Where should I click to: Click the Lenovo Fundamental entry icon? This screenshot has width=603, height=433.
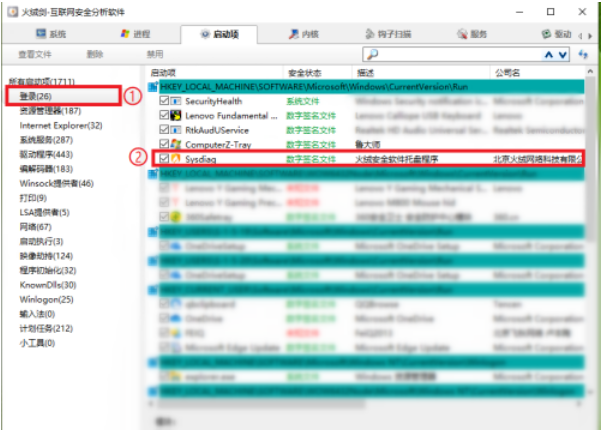[x=176, y=115]
